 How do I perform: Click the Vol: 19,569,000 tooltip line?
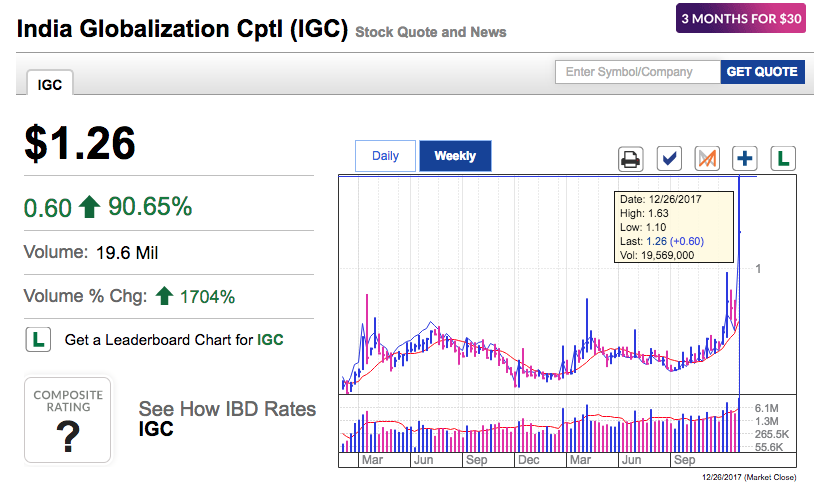click(x=657, y=255)
